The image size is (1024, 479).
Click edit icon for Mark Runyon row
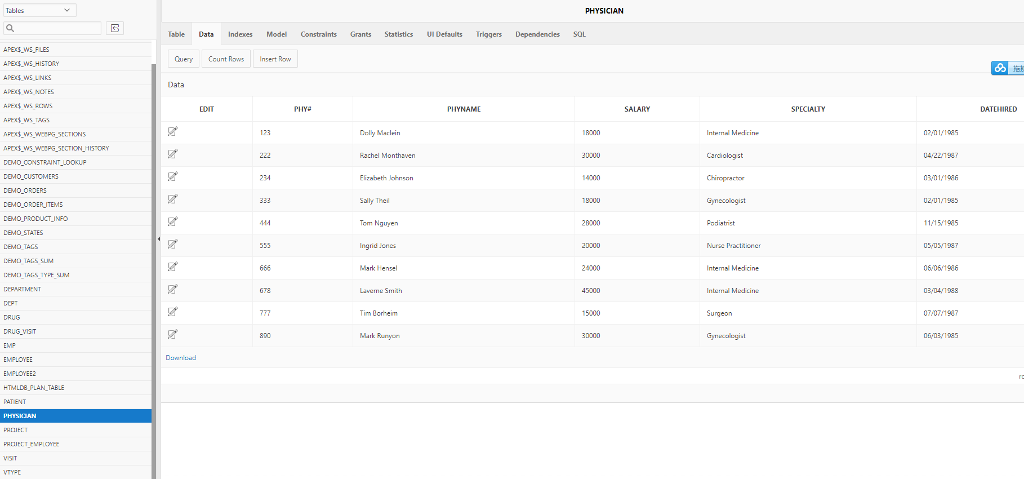pos(172,335)
